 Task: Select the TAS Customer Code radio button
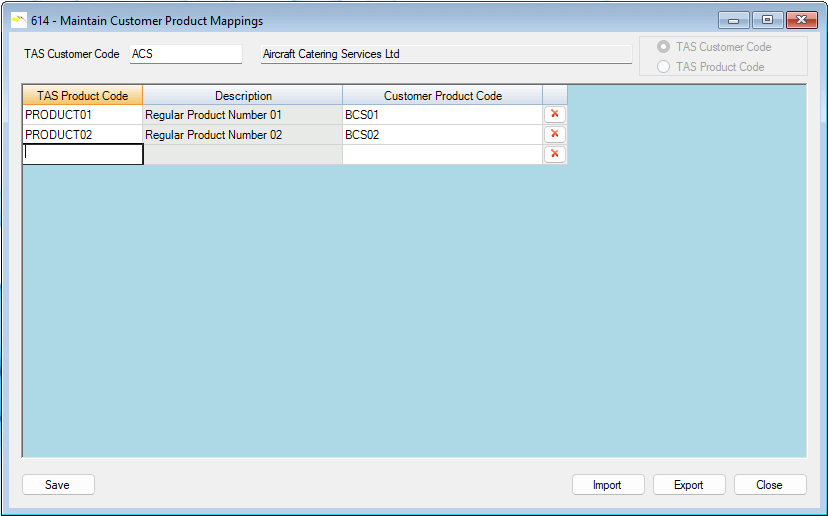663,47
